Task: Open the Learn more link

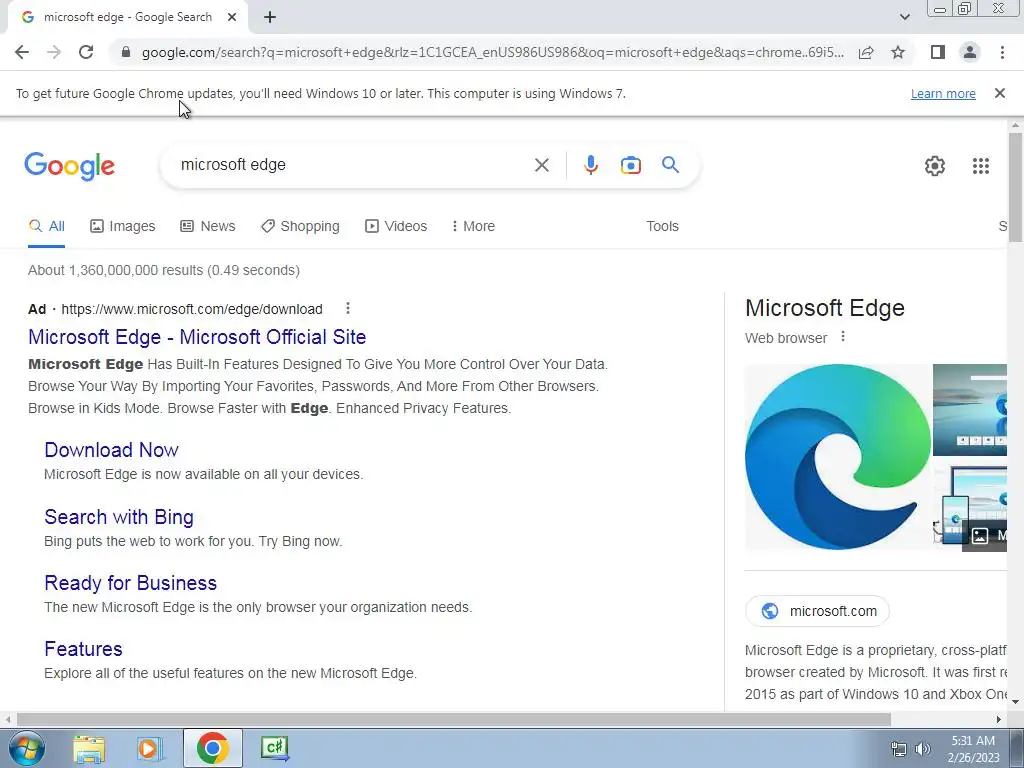Action: coord(943,93)
